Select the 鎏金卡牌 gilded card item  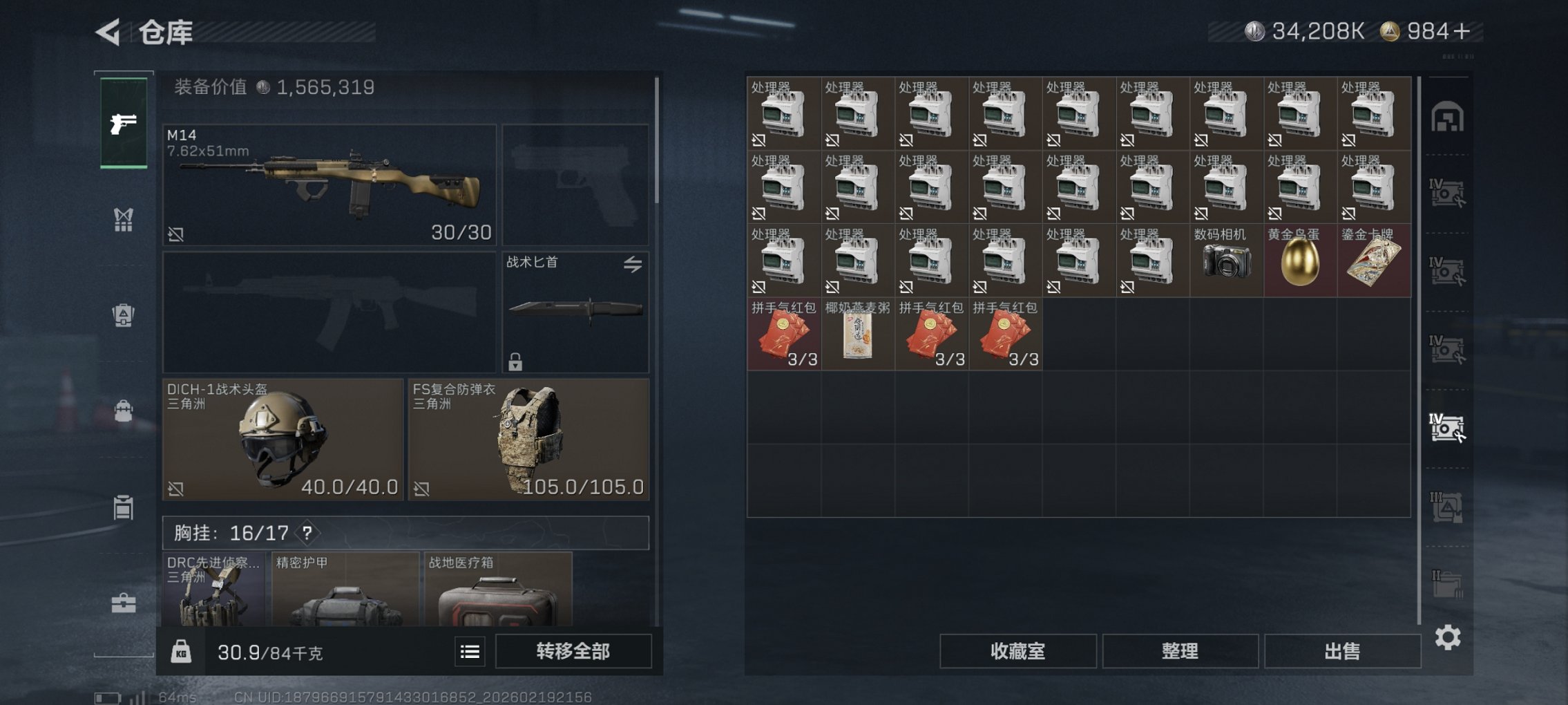tap(1374, 260)
